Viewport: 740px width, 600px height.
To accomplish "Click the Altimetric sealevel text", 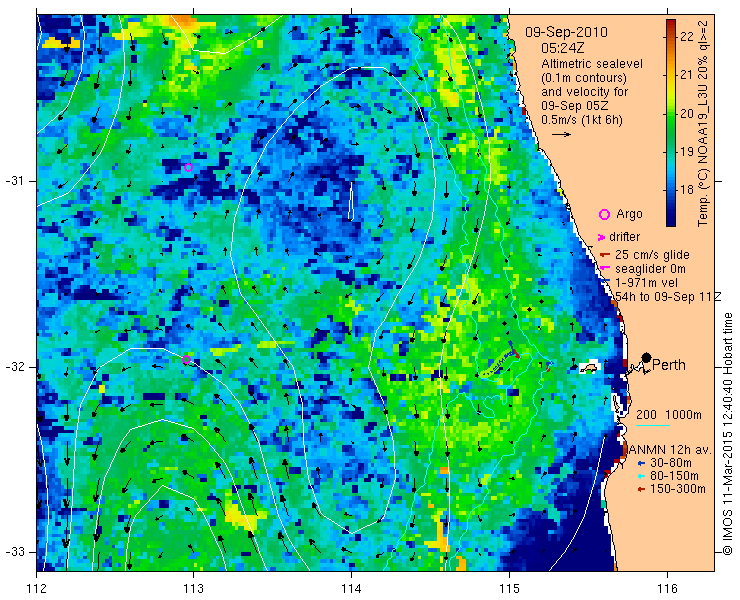I will (592, 63).
